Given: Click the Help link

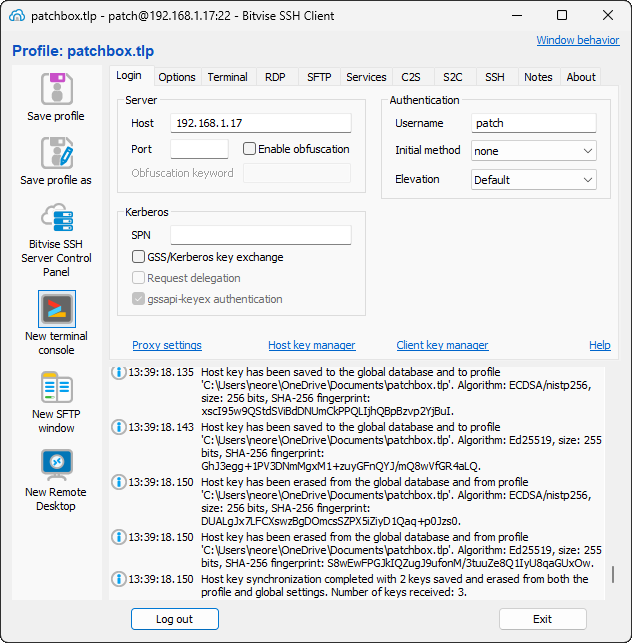Looking at the screenshot, I should tap(600, 345).
